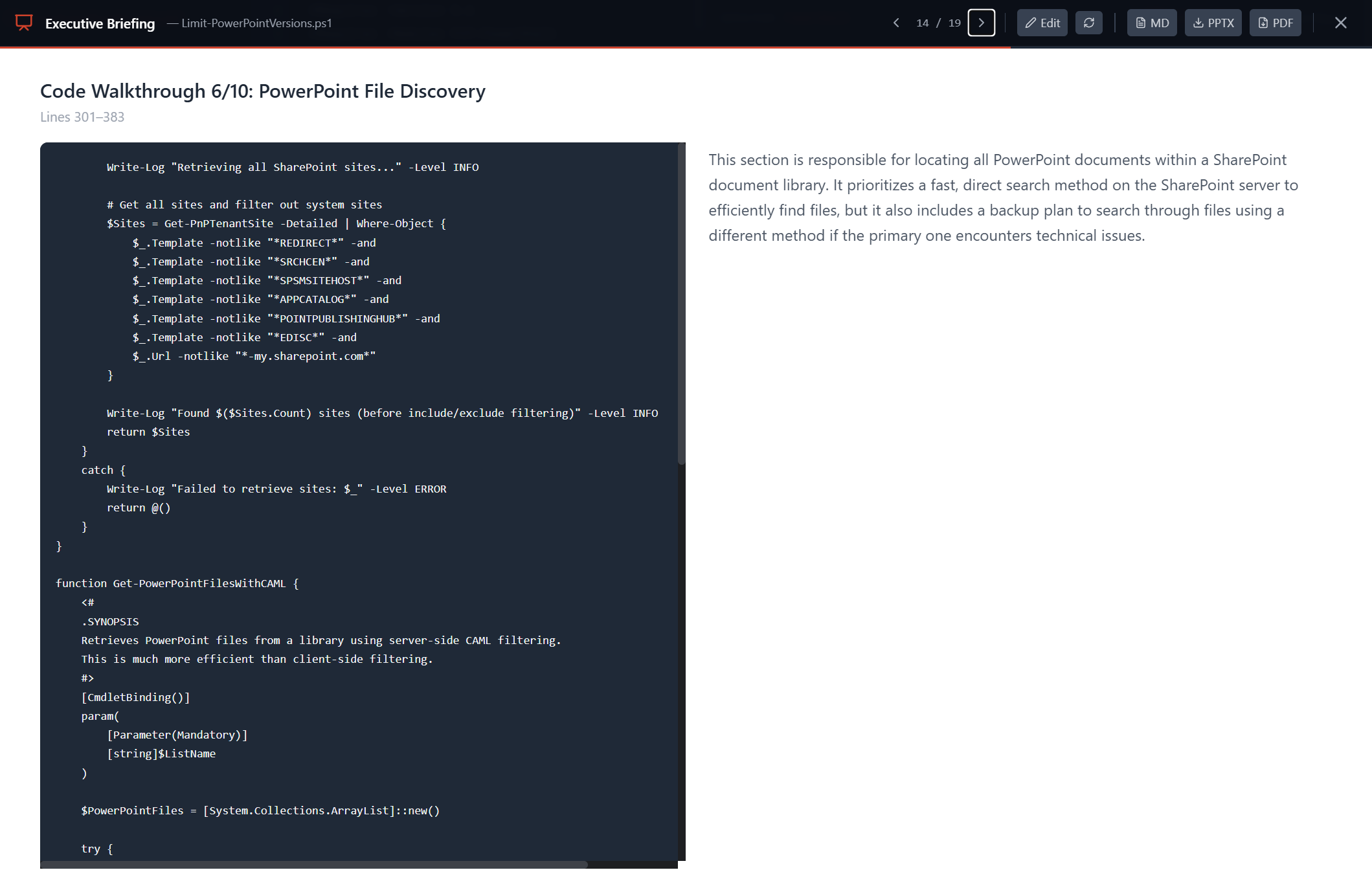Click the slide title heading
Image resolution: width=1372 pixels, height=892 pixels.
pyautogui.click(x=262, y=91)
